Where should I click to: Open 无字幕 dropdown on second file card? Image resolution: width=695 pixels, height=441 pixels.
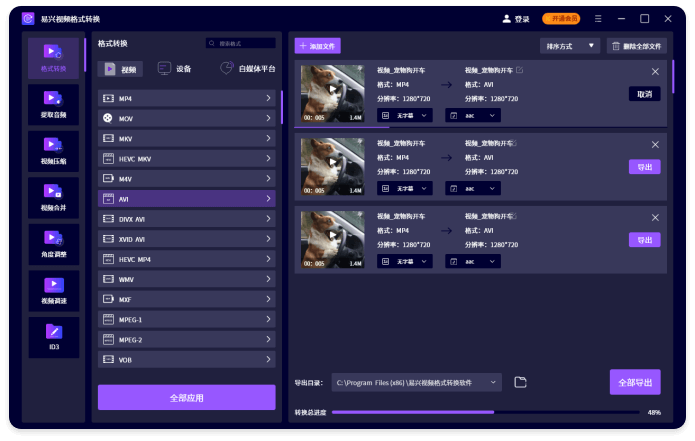[405, 188]
